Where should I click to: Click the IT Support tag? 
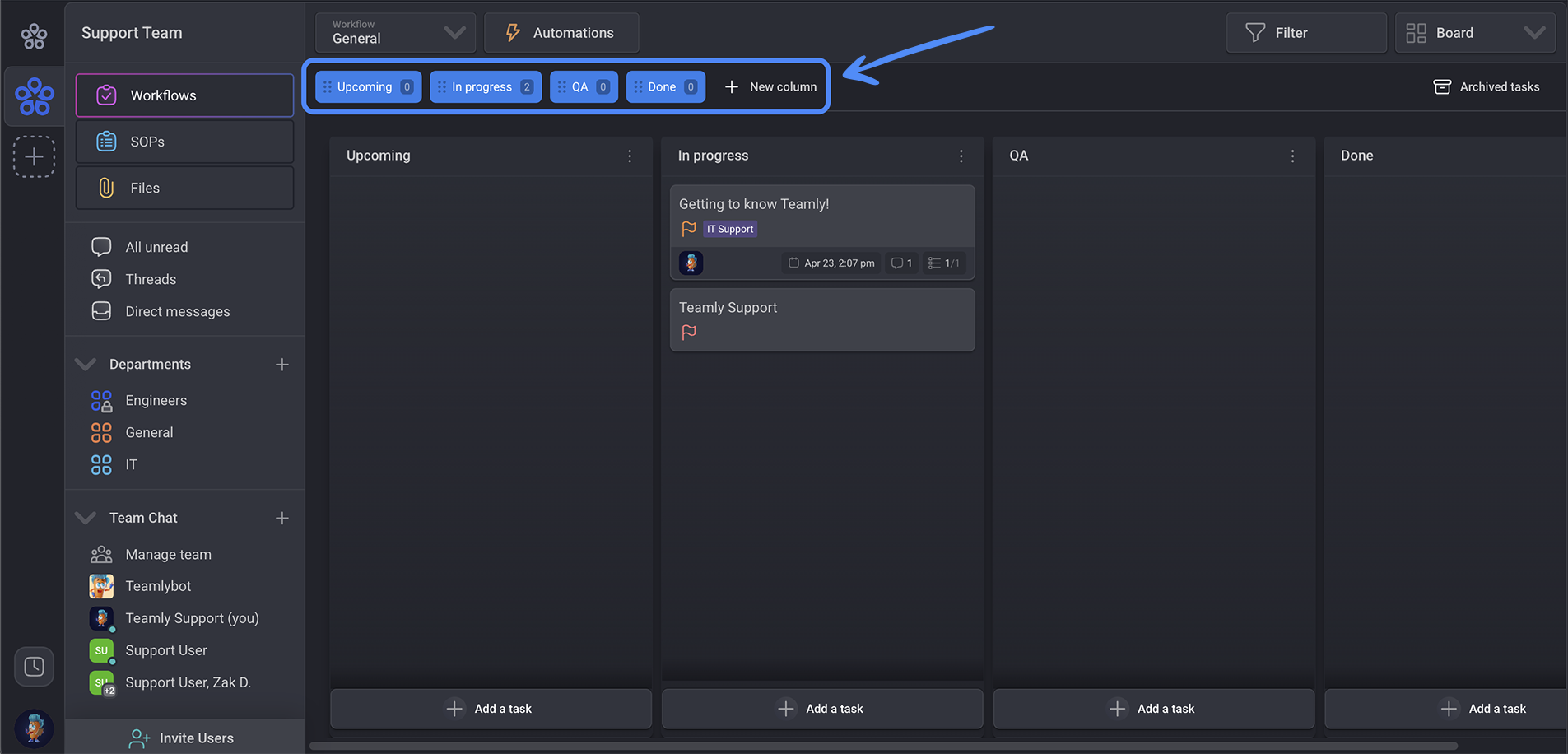click(x=730, y=229)
